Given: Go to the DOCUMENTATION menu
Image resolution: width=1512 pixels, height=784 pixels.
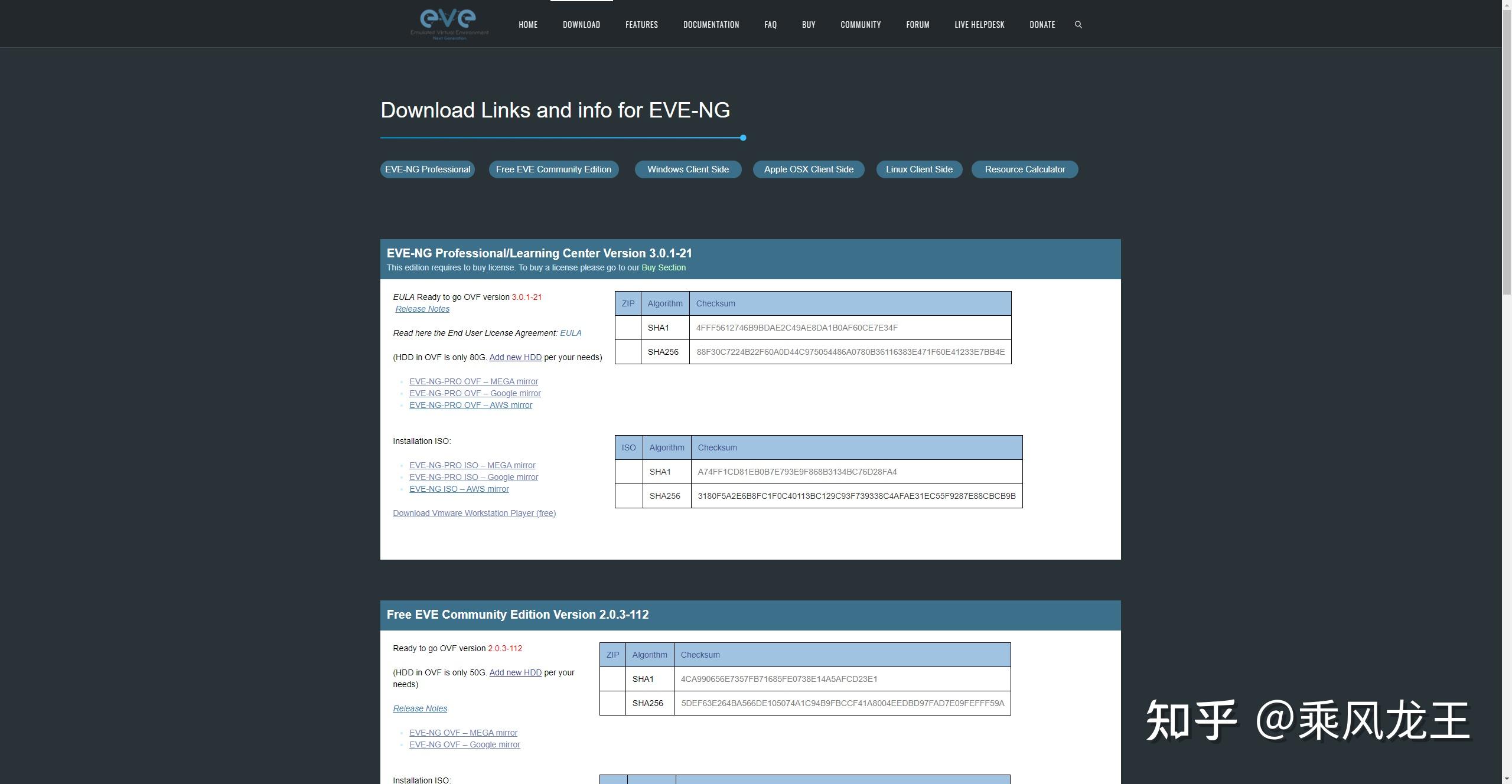Looking at the screenshot, I should (x=711, y=25).
